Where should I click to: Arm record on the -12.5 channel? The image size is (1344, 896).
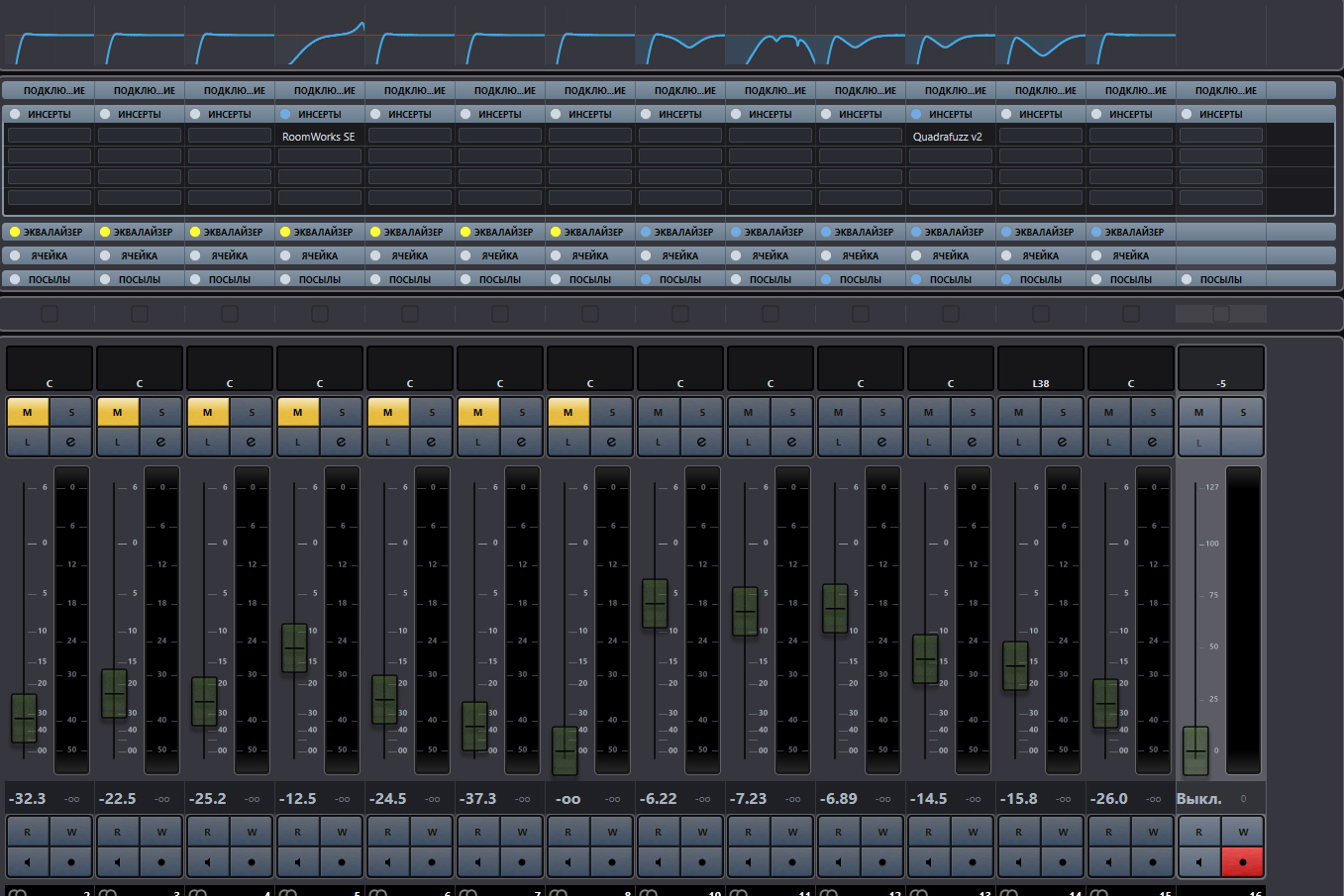[342, 862]
